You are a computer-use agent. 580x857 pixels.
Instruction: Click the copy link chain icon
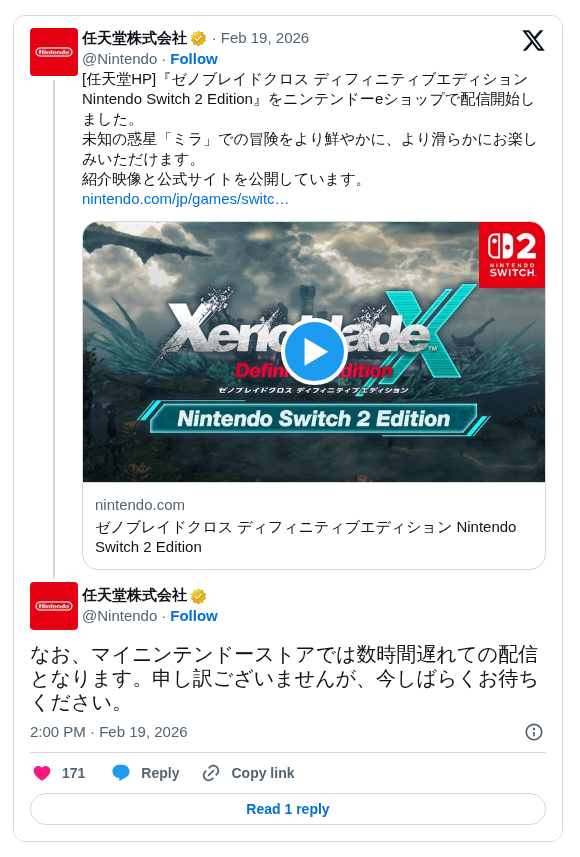[211, 773]
